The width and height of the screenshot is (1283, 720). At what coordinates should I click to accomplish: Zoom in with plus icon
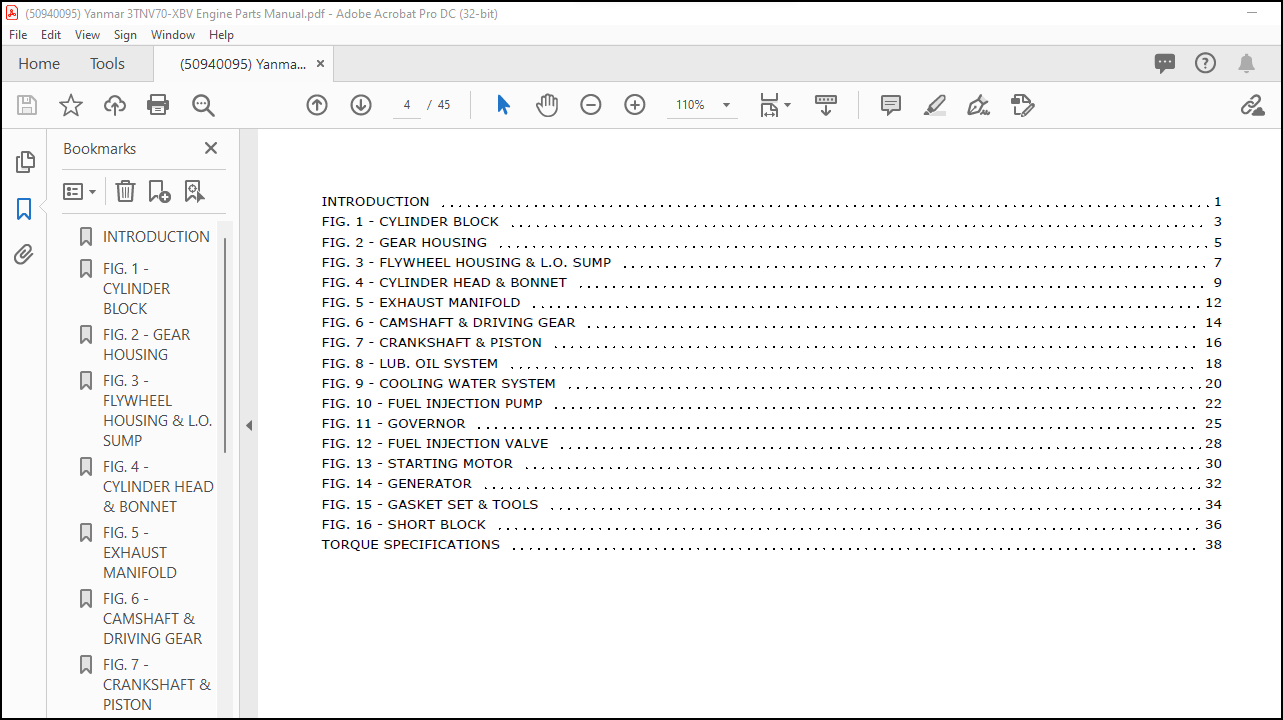(x=635, y=105)
